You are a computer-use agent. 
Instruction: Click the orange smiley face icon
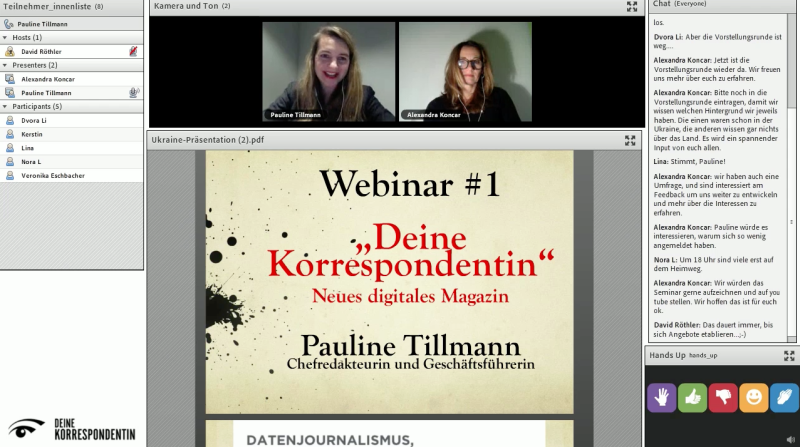(x=754, y=398)
